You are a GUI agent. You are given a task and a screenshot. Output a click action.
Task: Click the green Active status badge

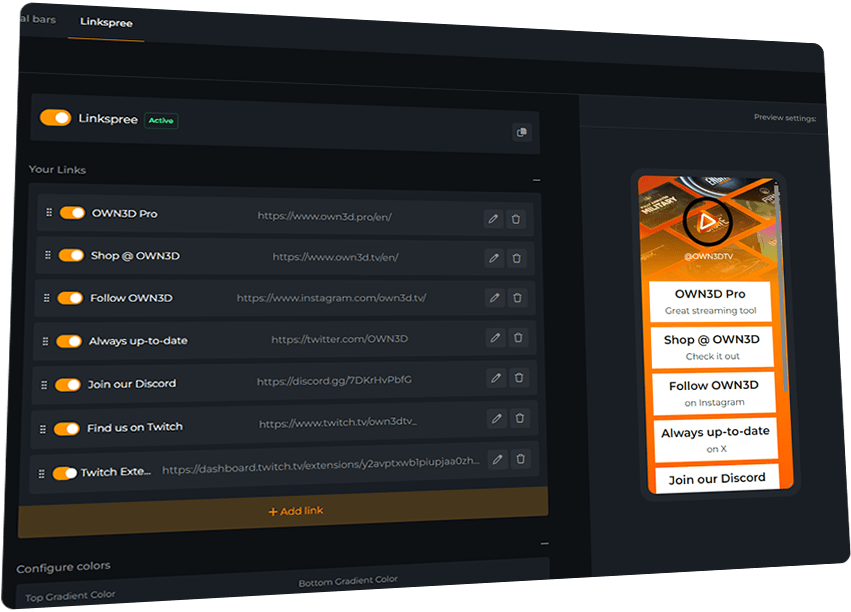161,120
